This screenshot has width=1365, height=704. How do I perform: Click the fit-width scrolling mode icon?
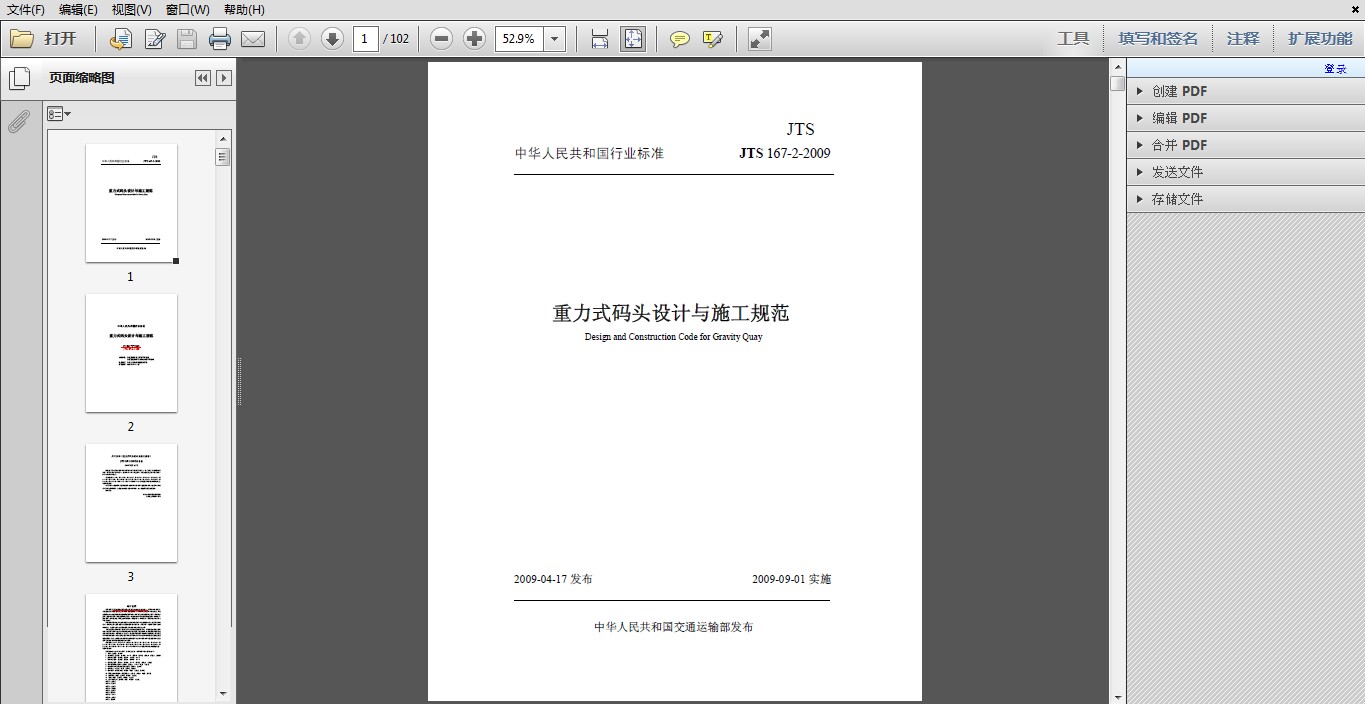600,39
